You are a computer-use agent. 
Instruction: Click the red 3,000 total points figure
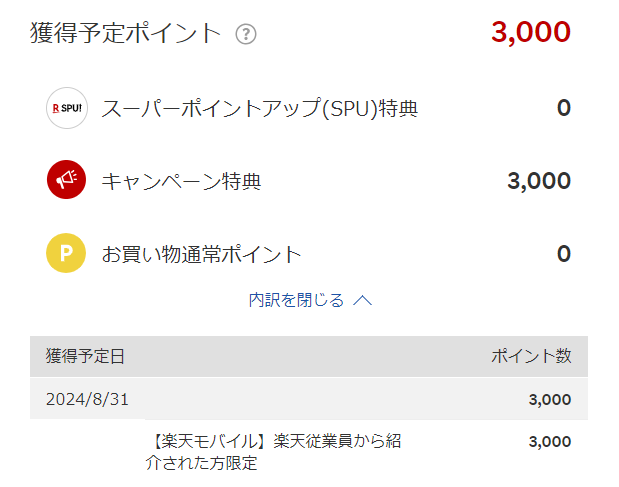click(x=531, y=32)
